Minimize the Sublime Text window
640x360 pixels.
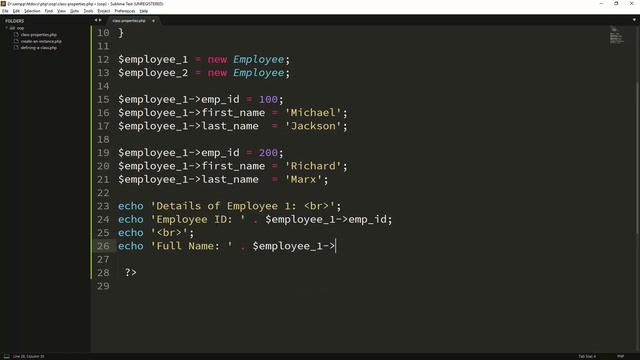601,4
